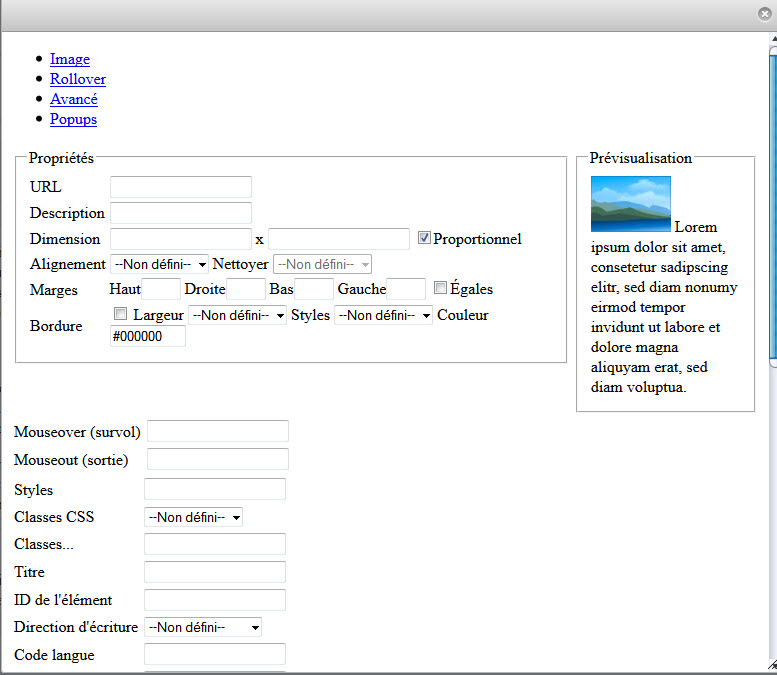The height and width of the screenshot is (675, 777).
Task: Toggle the Bordure checkbox
Action: tap(120, 314)
